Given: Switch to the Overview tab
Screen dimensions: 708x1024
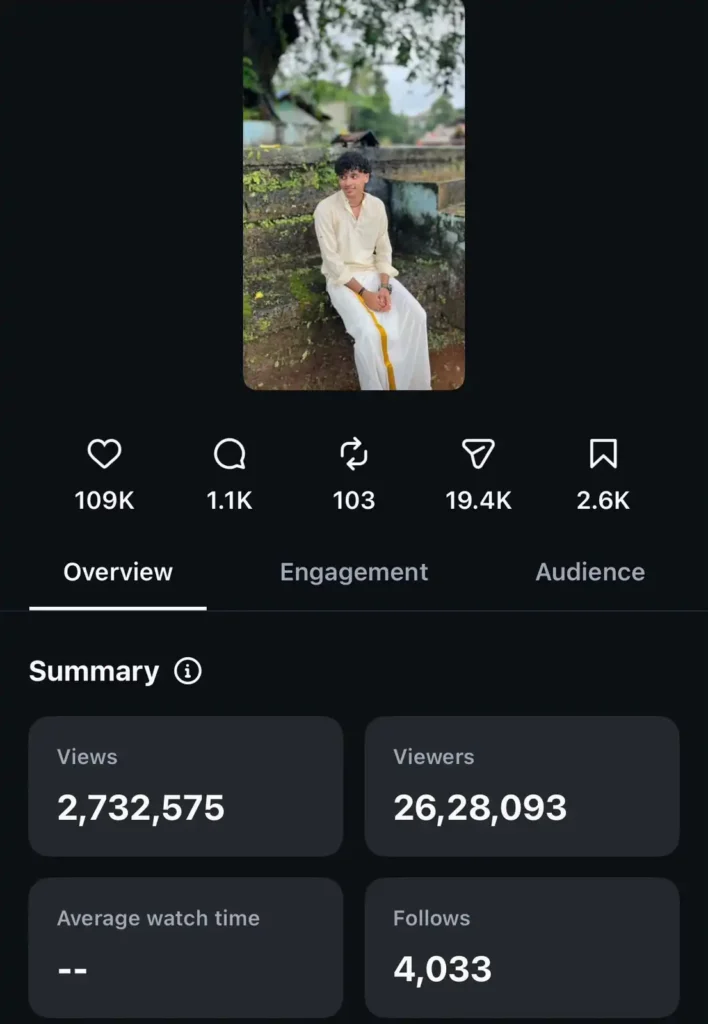Looking at the screenshot, I should [x=118, y=572].
